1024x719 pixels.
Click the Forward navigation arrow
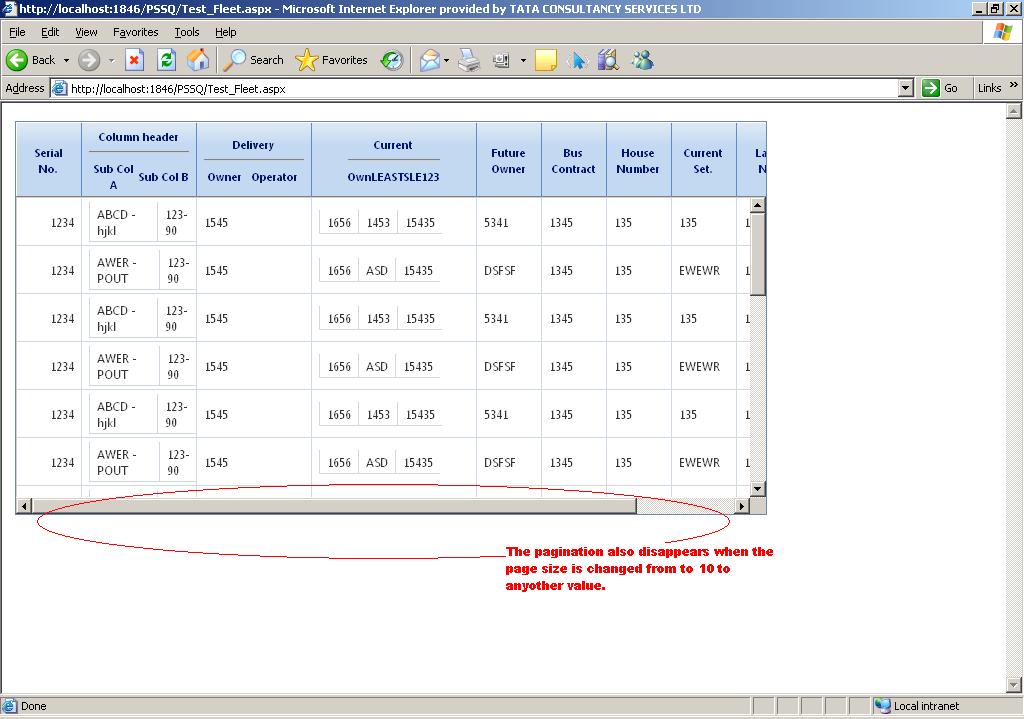pyautogui.click(x=89, y=60)
